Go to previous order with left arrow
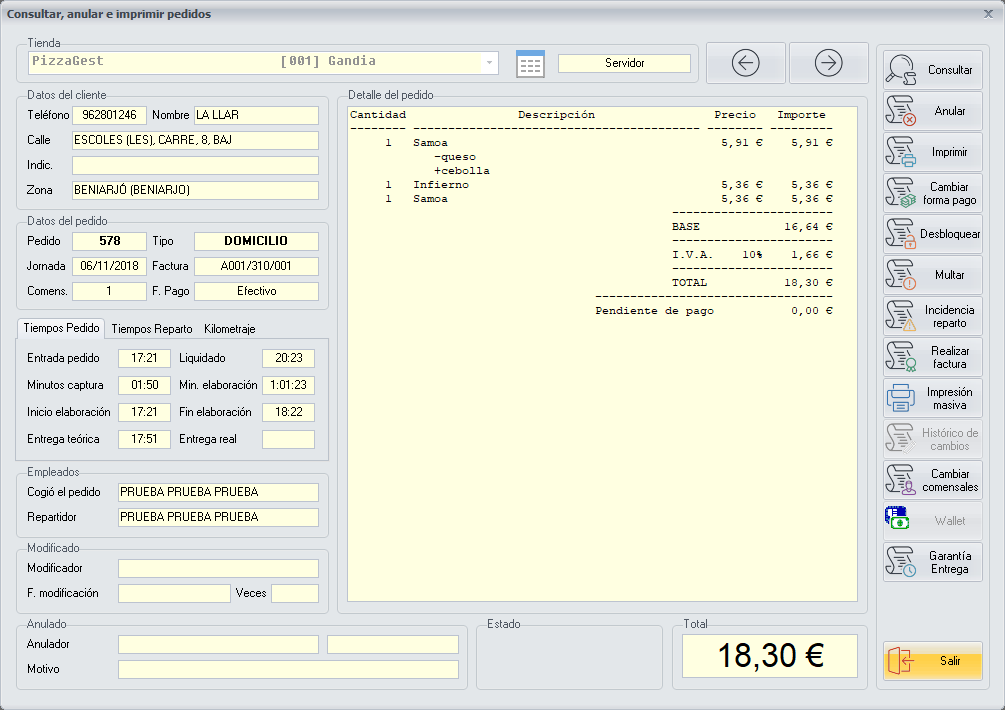Screen dimensions: 1005x710 pos(746,63)
